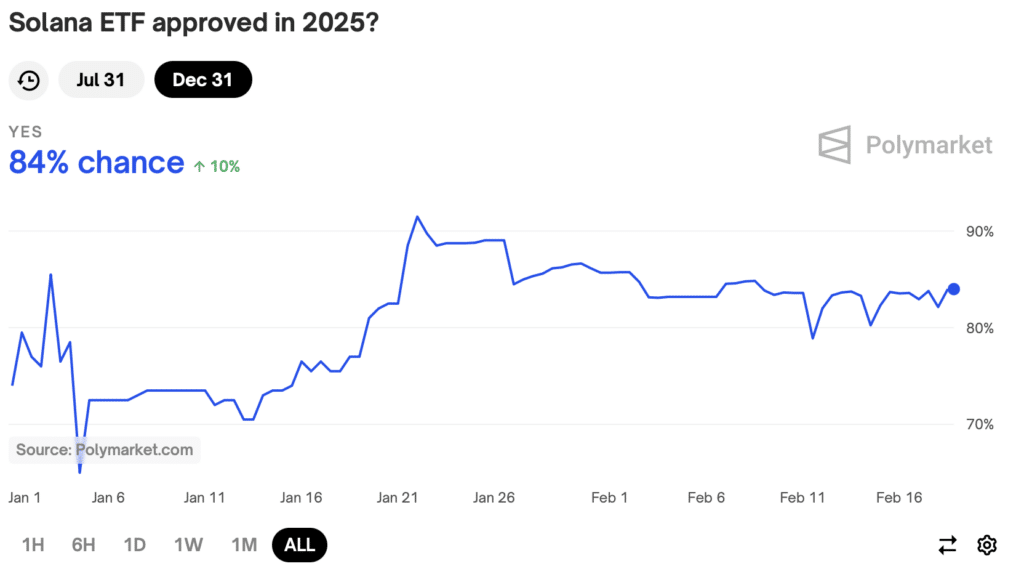Select the ALL time range
Viewport: 1024px width, 574px height.
(x=300, y=545)
